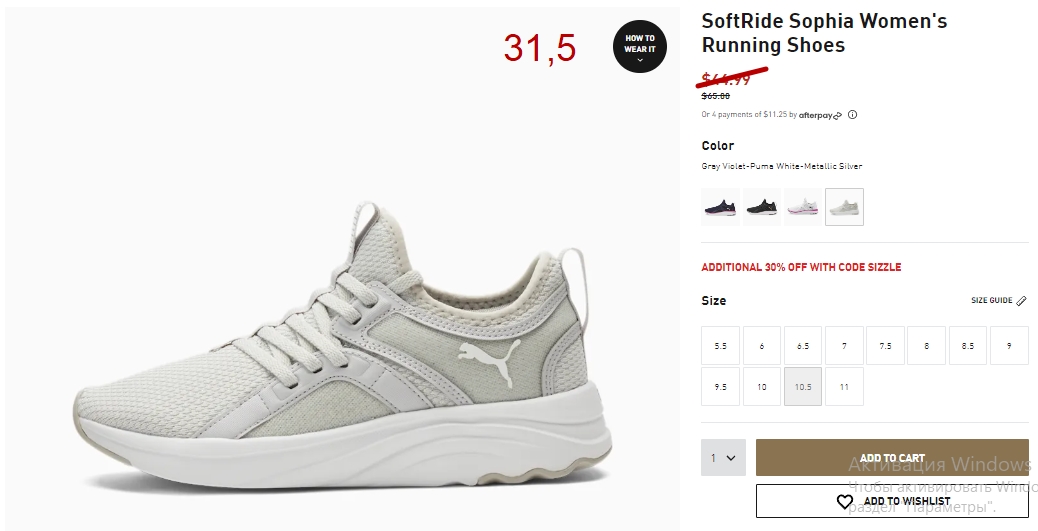Choose size 10.5
Image resolution: width=1038 pixels, height=531 pixels.
[x=803, y=387]
